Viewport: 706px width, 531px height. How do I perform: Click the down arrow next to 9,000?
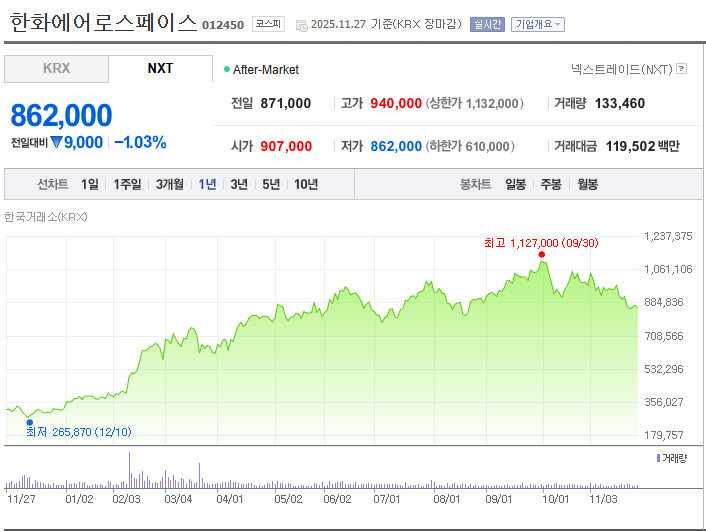click(x=56, y=142)
